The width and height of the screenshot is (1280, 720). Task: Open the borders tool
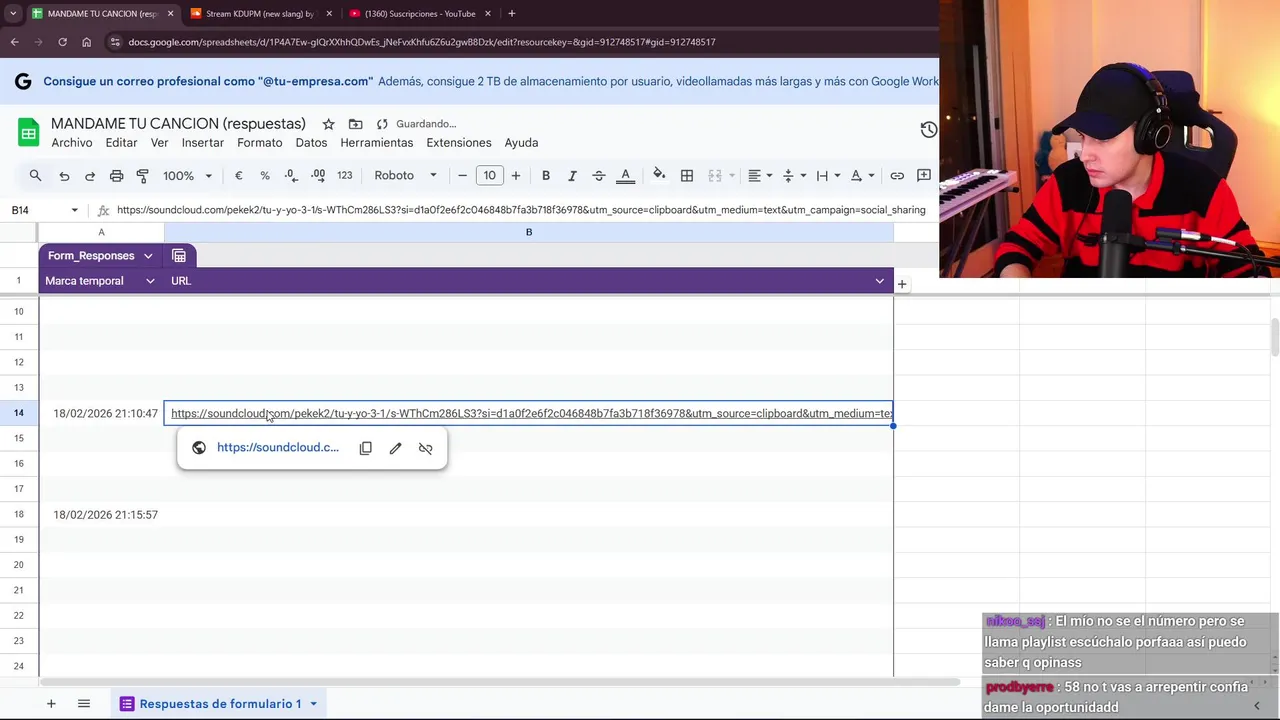(687, 175)
